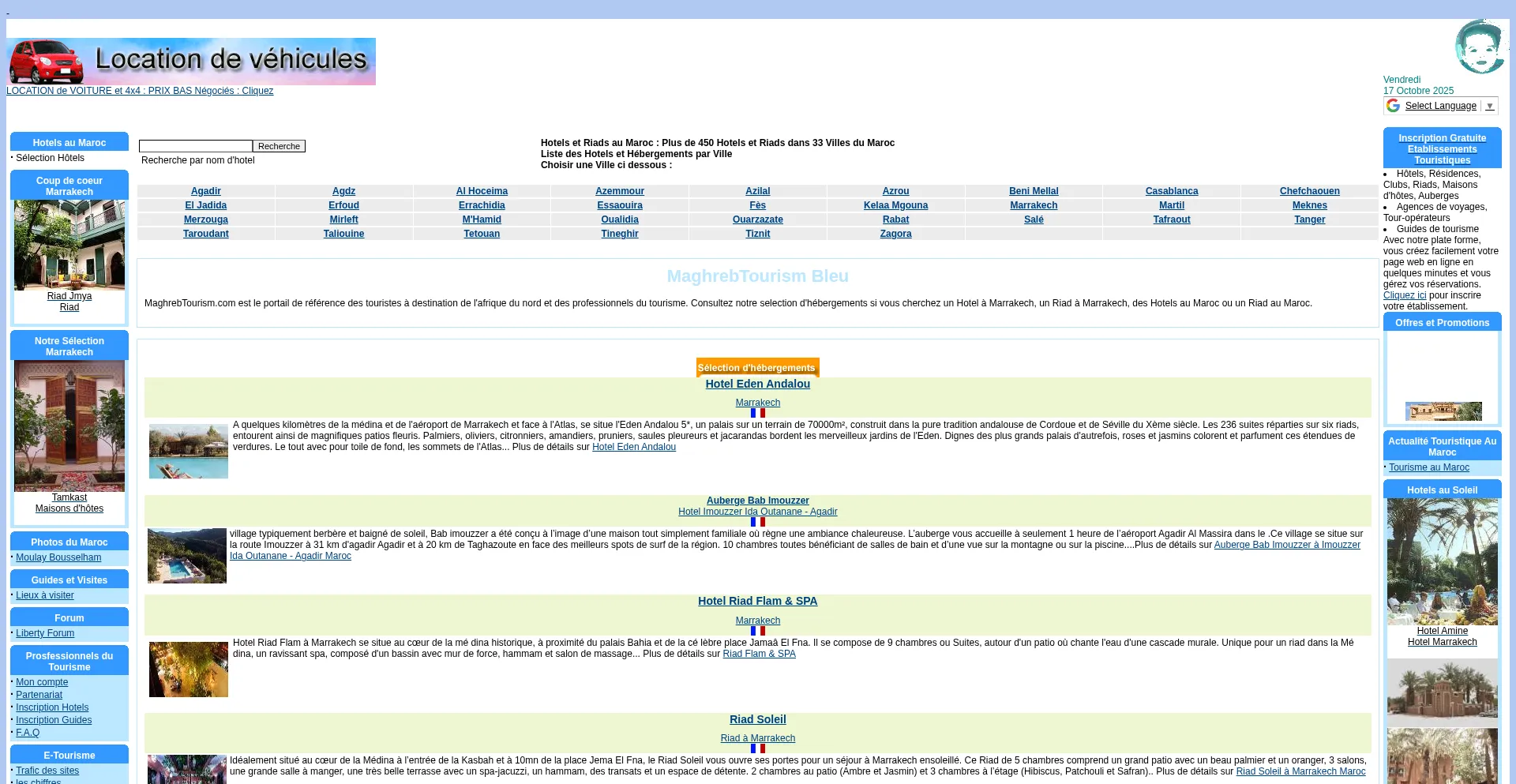The height and width of the screenshot is (784, 1516).
Task: Click the Cliquez ici registration link
Action: [1404, 295]
